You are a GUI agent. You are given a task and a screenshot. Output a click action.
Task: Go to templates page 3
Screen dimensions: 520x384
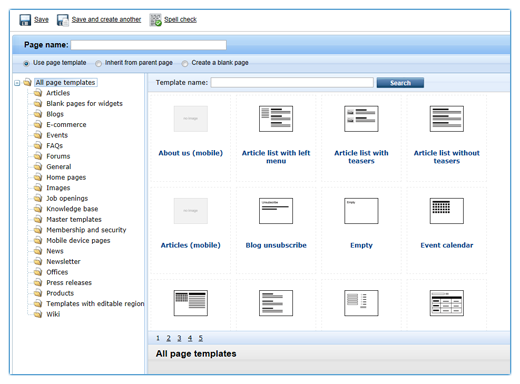click(179, 338)
